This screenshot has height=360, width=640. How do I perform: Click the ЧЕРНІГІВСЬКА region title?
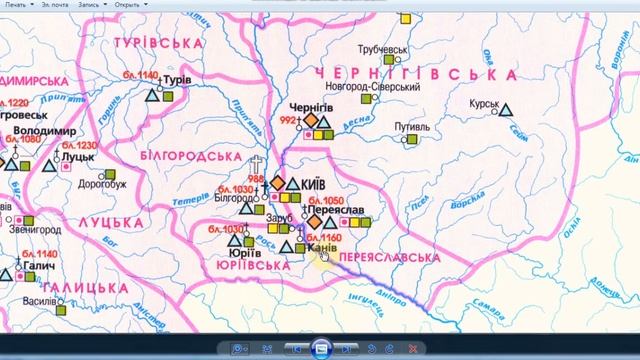pyautogui.click(x=416, y=74)
